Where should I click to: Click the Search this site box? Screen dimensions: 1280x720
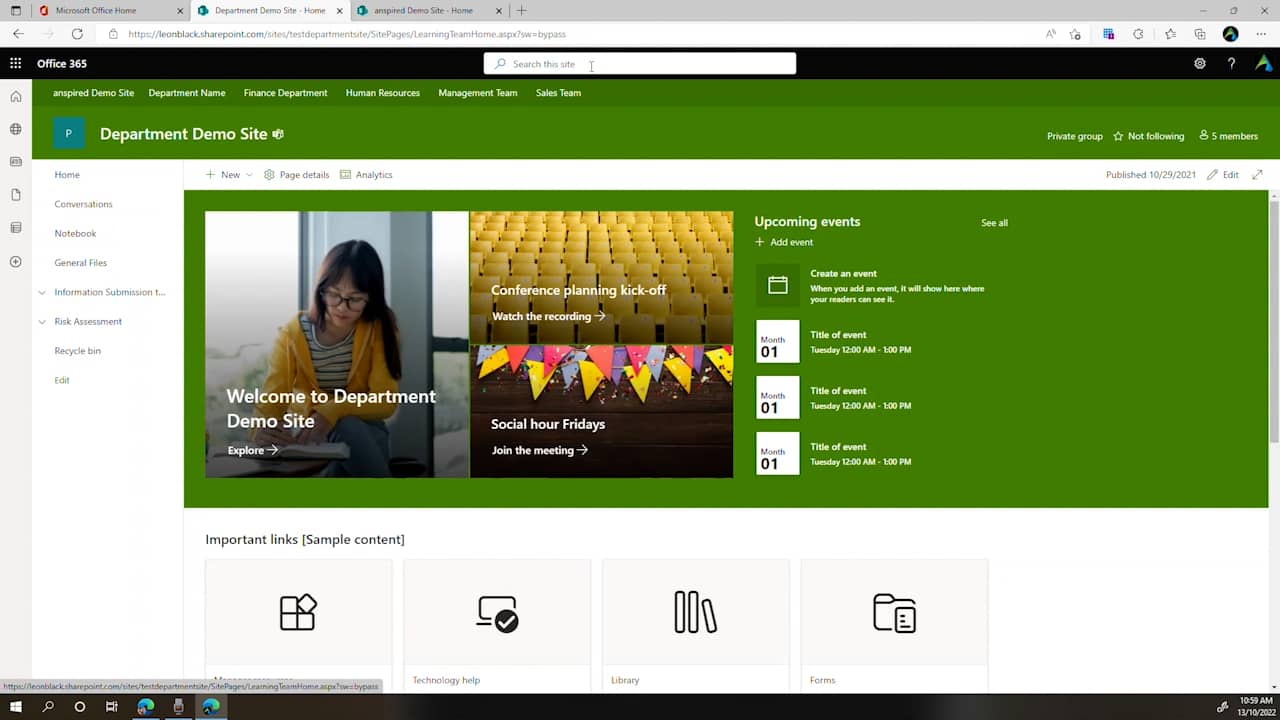pos(640,64)
